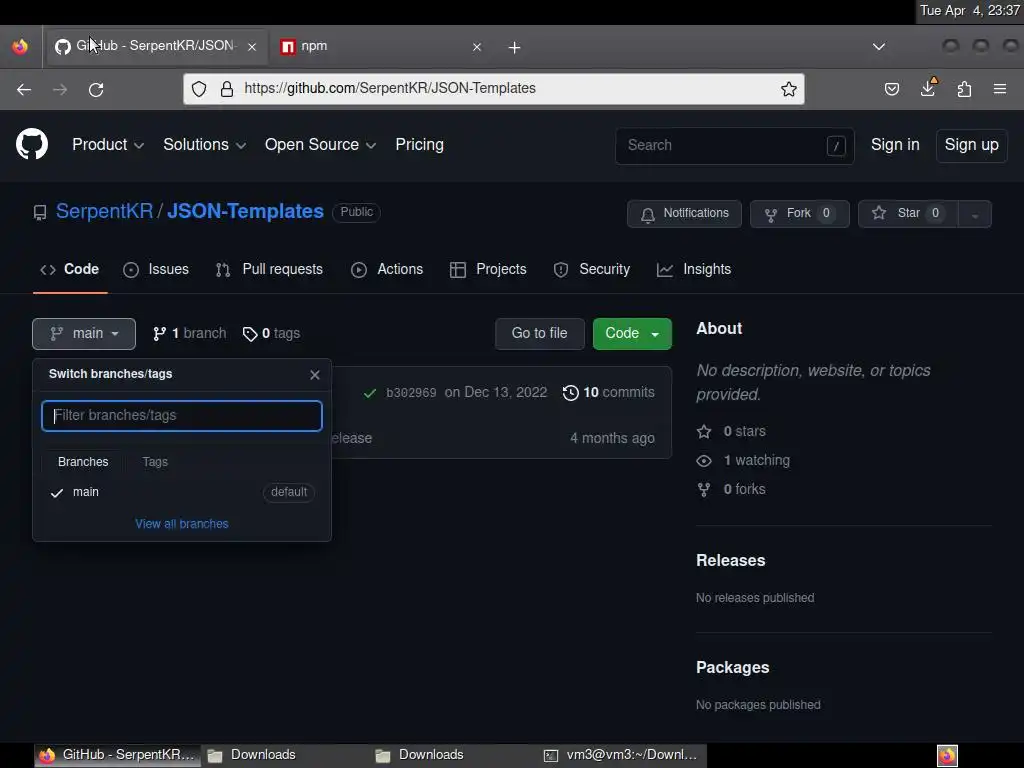Reload the page
This screenshot has width=1024, height=768.
click(96, 89)
